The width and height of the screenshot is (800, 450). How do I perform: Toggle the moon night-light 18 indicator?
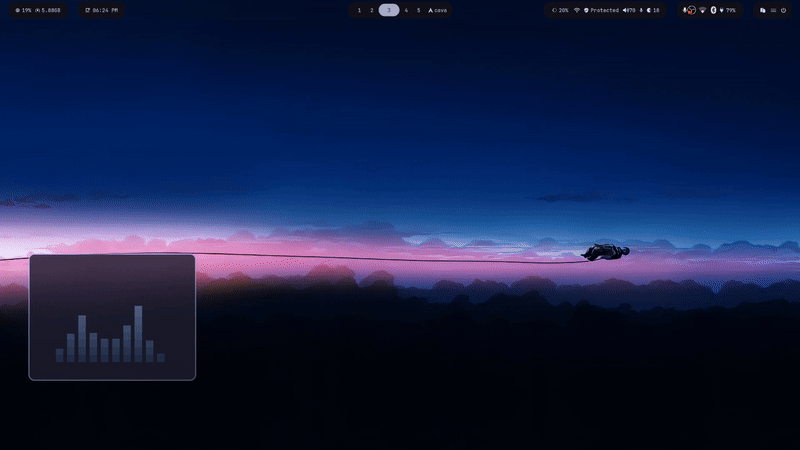coord(653,10)
